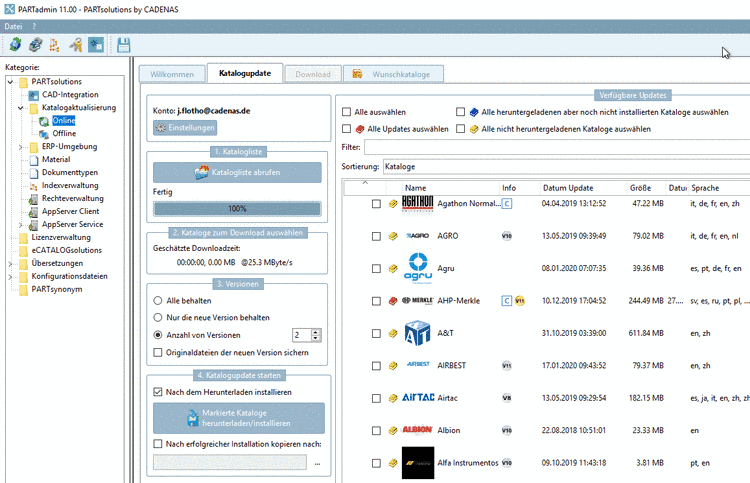
Task: Click the Filter input field
Action: pyautogui.click(x=557, y=147)
